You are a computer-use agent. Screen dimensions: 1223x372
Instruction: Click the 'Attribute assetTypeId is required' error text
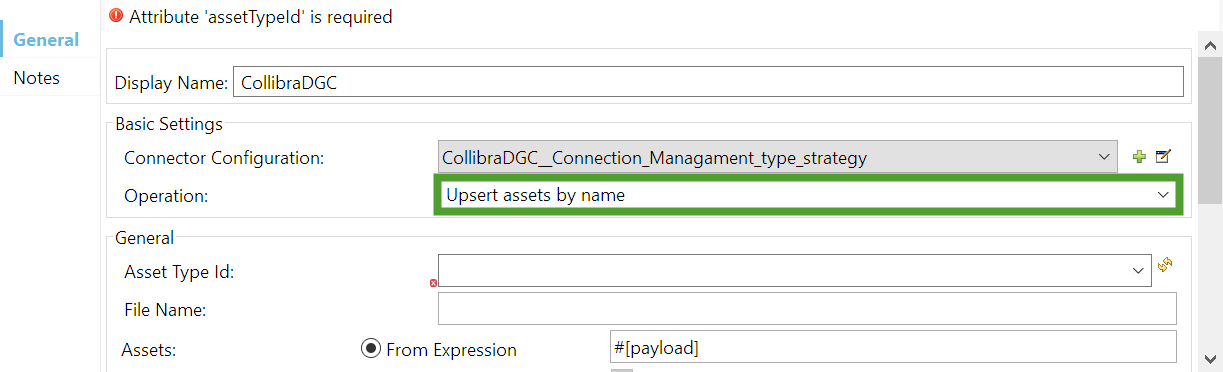(x=261, y=16)
